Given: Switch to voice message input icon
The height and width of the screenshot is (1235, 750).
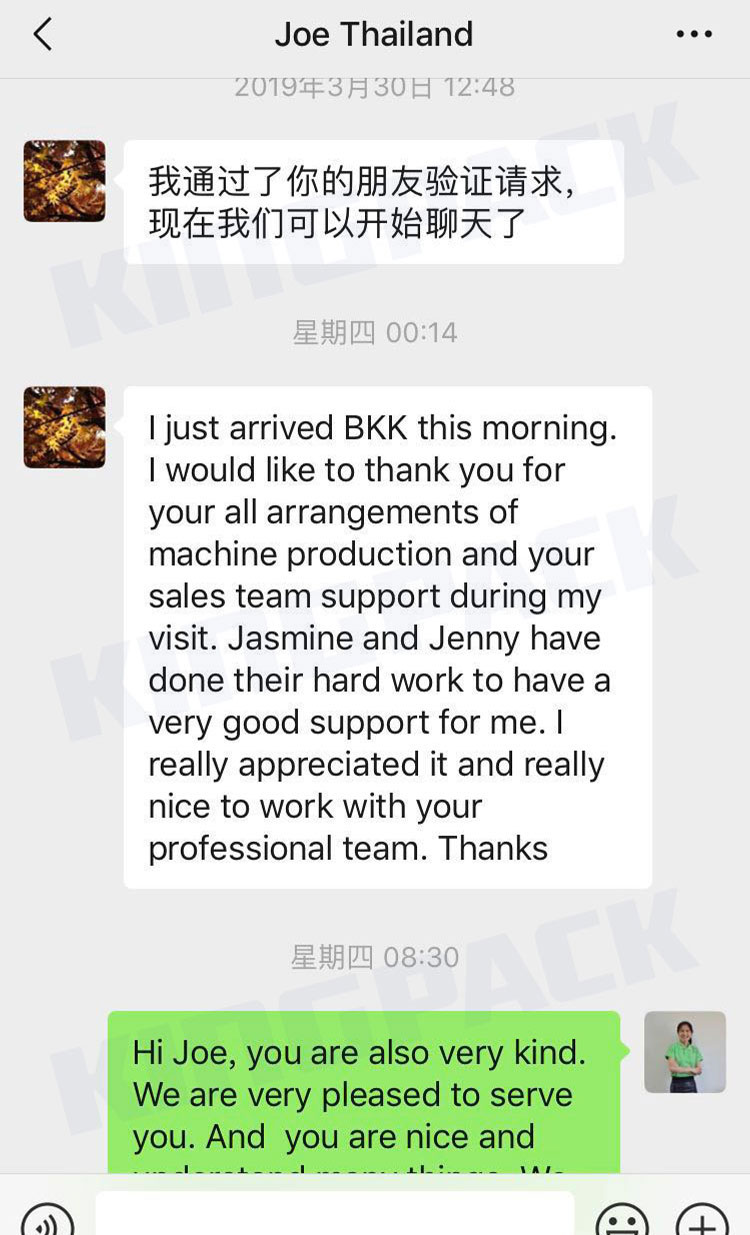Looking at the screenshot, I should (x=47, y=1220).
